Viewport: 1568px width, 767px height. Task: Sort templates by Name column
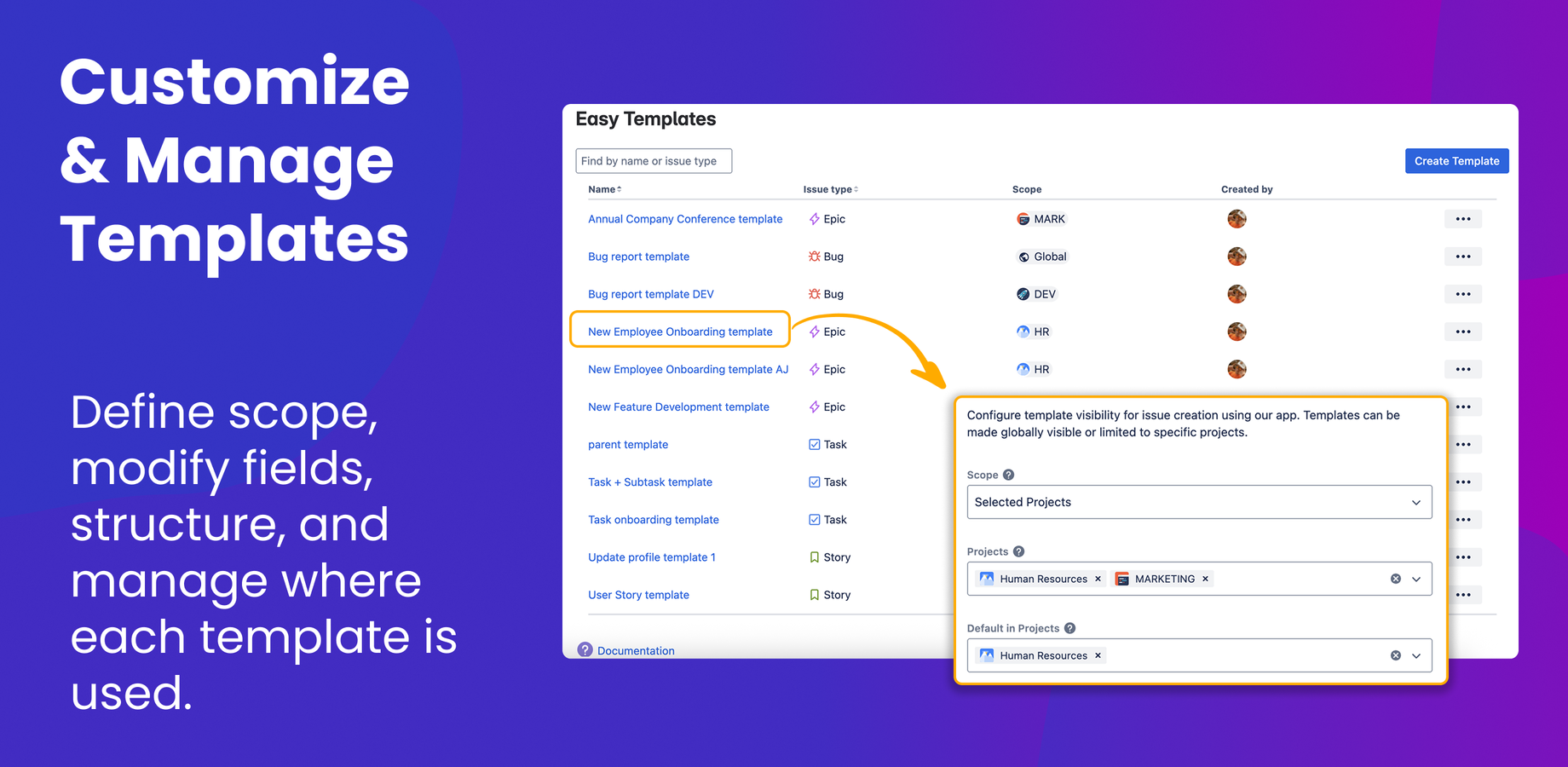coord(604,189)
